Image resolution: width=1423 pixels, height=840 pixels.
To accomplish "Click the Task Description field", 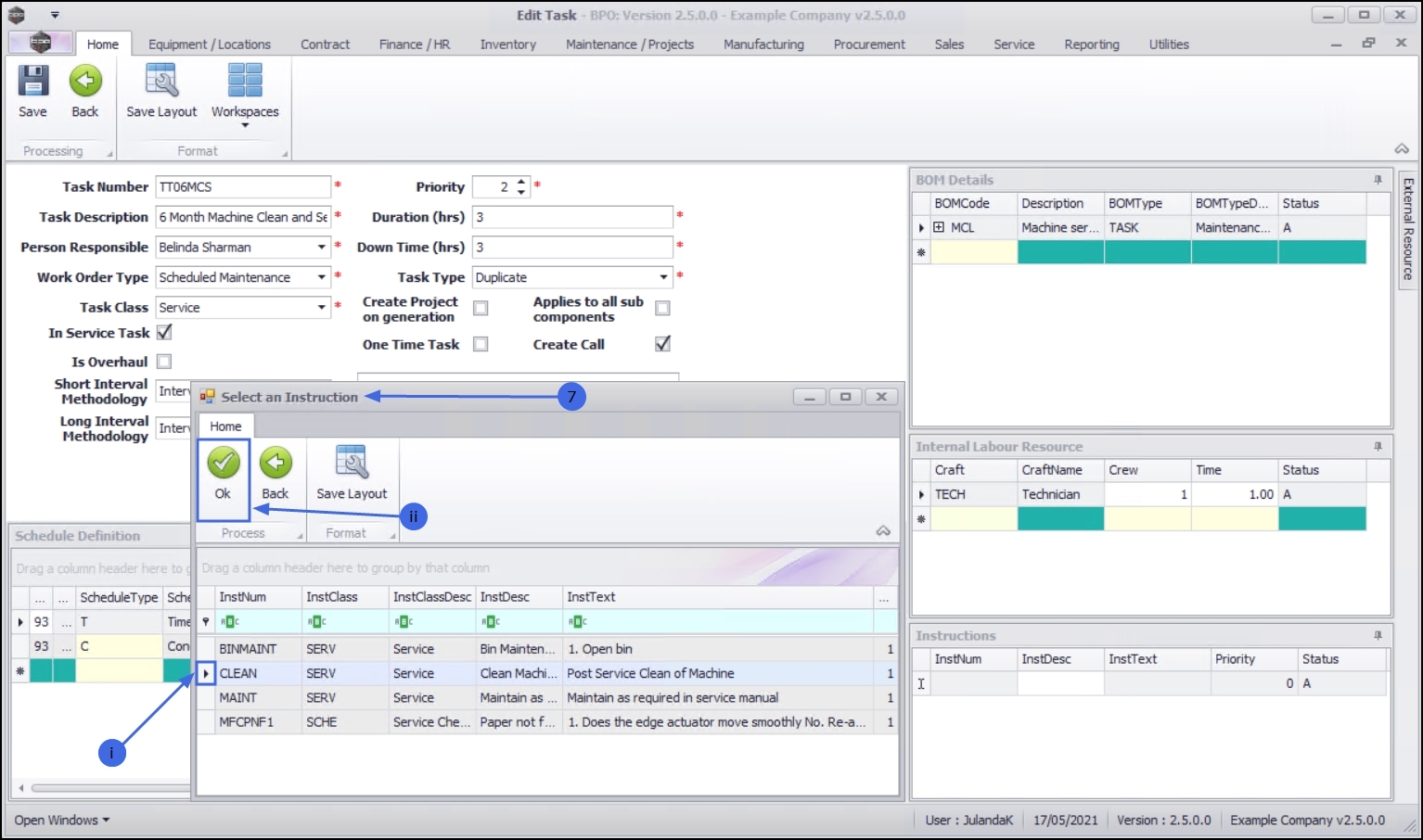I will (x=243, y=217).
